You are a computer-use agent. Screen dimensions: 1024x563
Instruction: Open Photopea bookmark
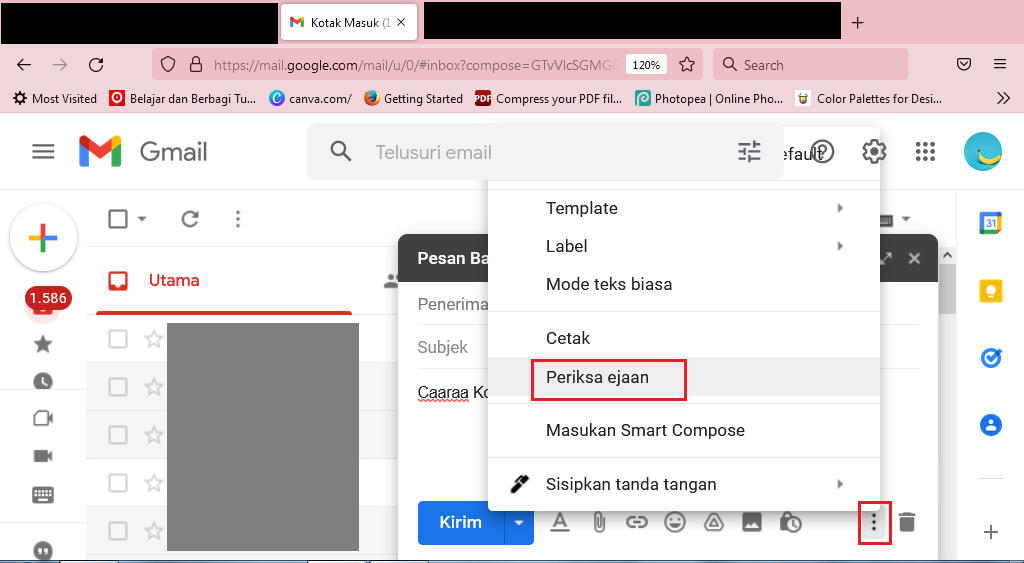[709, 99]
